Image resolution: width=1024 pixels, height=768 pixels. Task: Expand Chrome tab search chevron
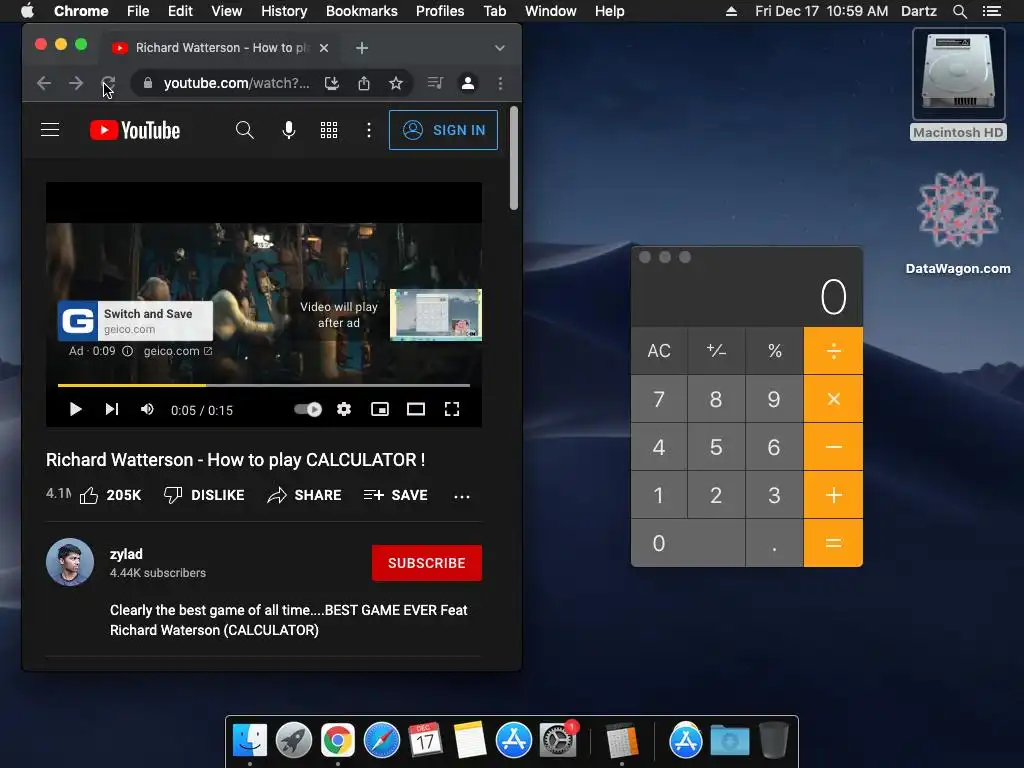[500, 48]
